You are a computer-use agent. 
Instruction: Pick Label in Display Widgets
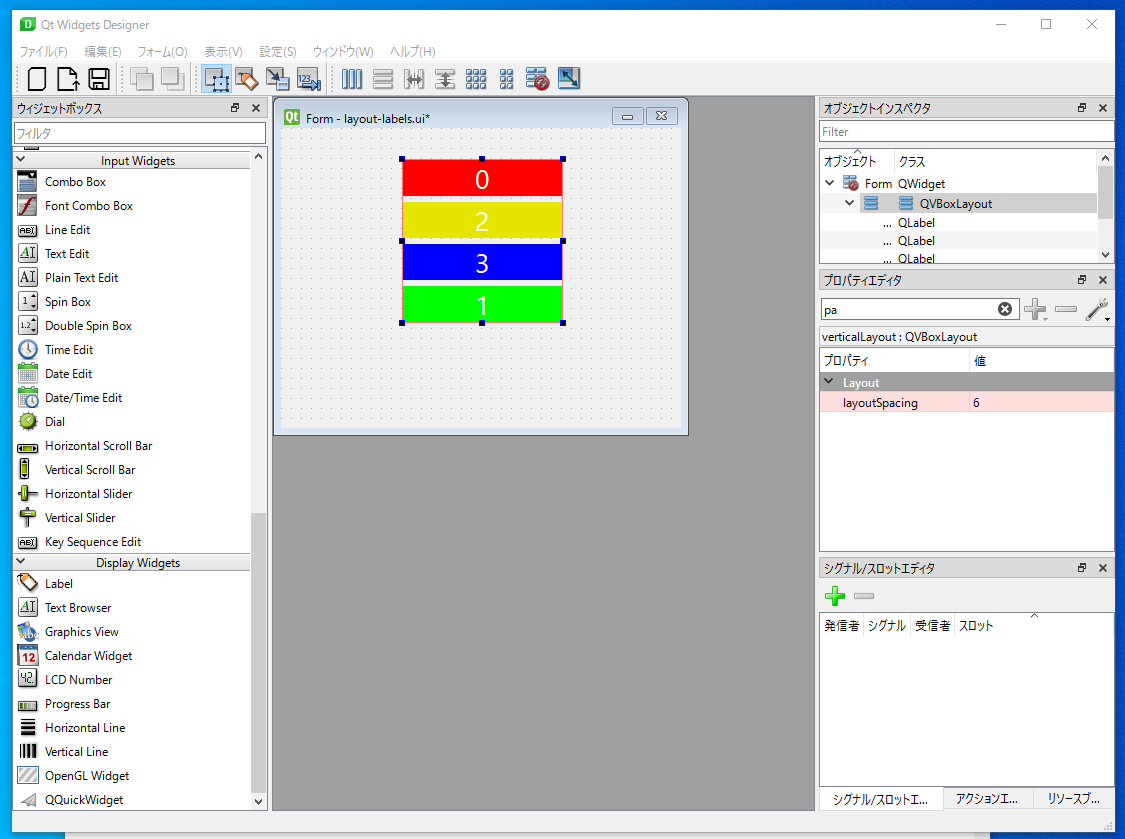pyautogui.click(x=59, y=583)
